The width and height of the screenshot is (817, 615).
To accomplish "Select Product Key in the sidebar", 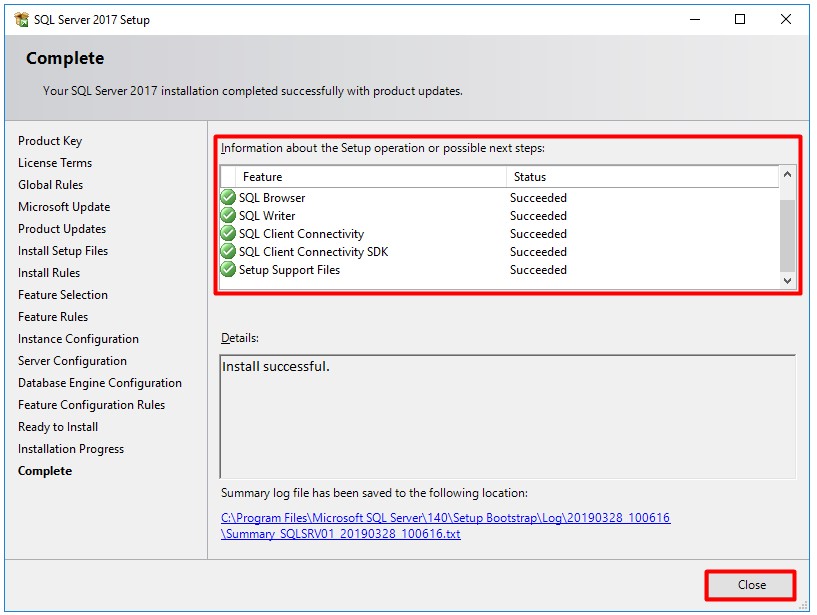I will pyautogui.click(x=48, y=140).
